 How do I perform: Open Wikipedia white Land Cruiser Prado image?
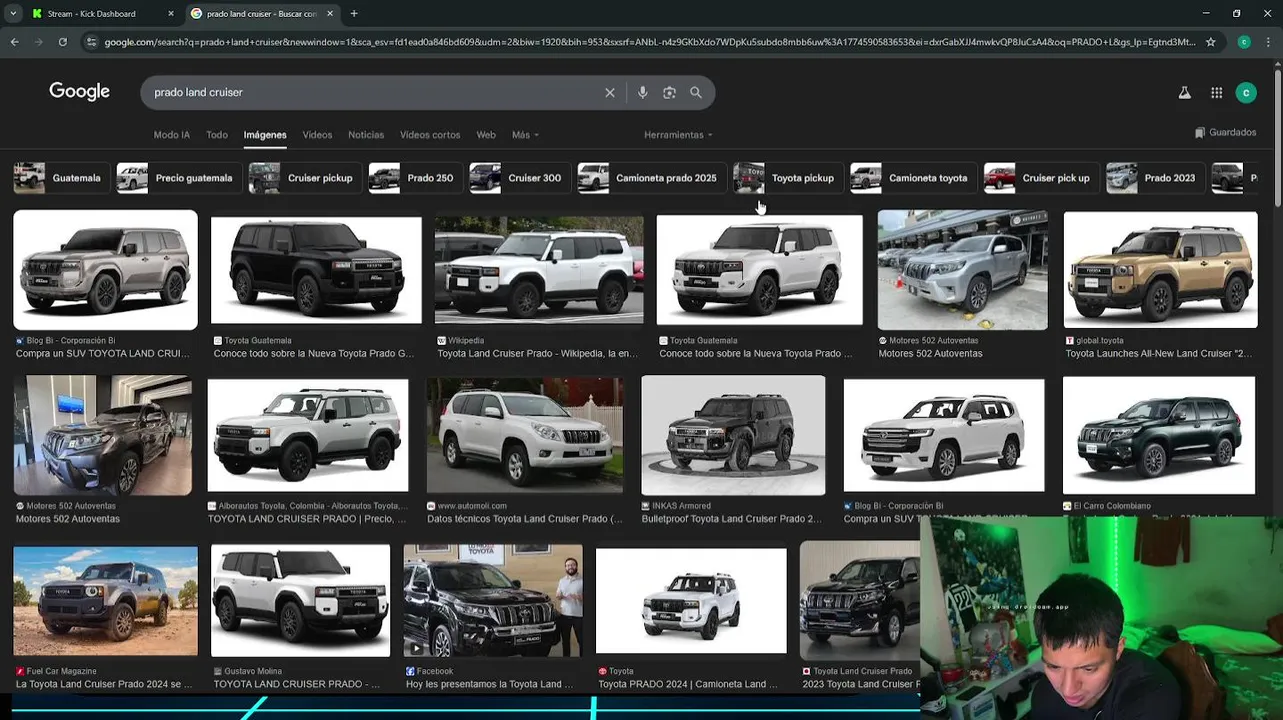pos(539,270)
